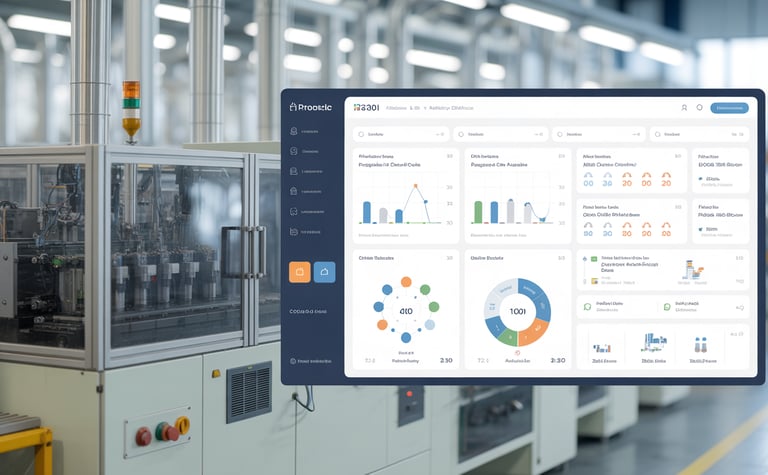Click the blue square home button in sidebar
768x475 pixels.
click(x=324, y=272)
